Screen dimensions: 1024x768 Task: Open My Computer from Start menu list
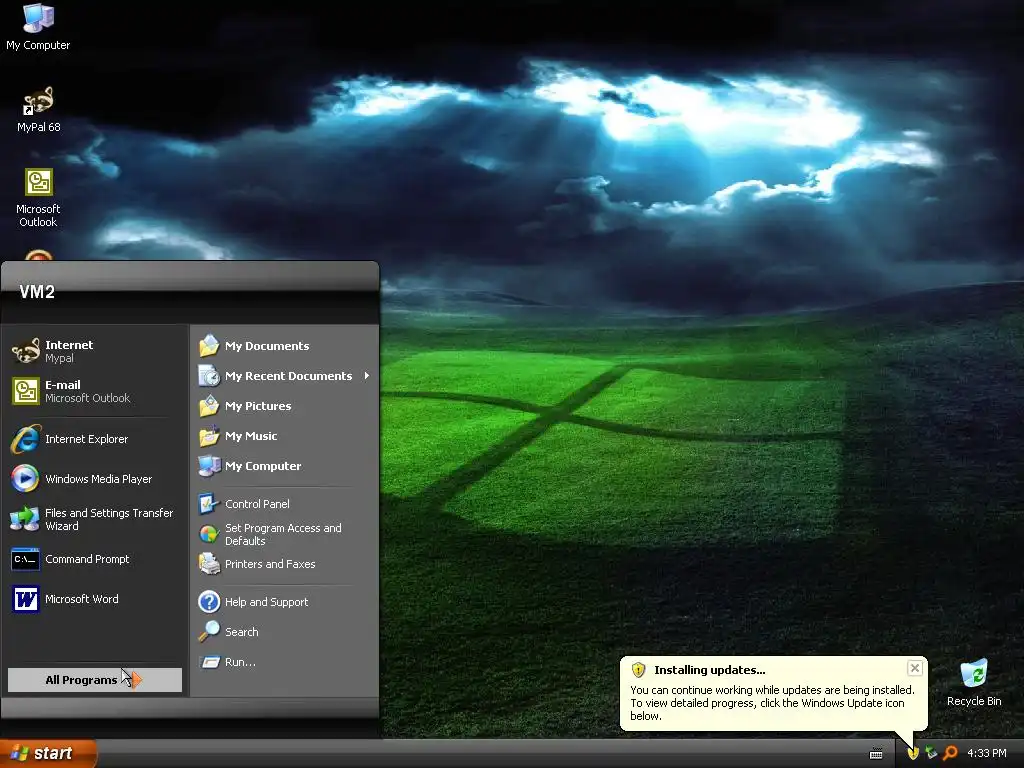pos(284,466)
